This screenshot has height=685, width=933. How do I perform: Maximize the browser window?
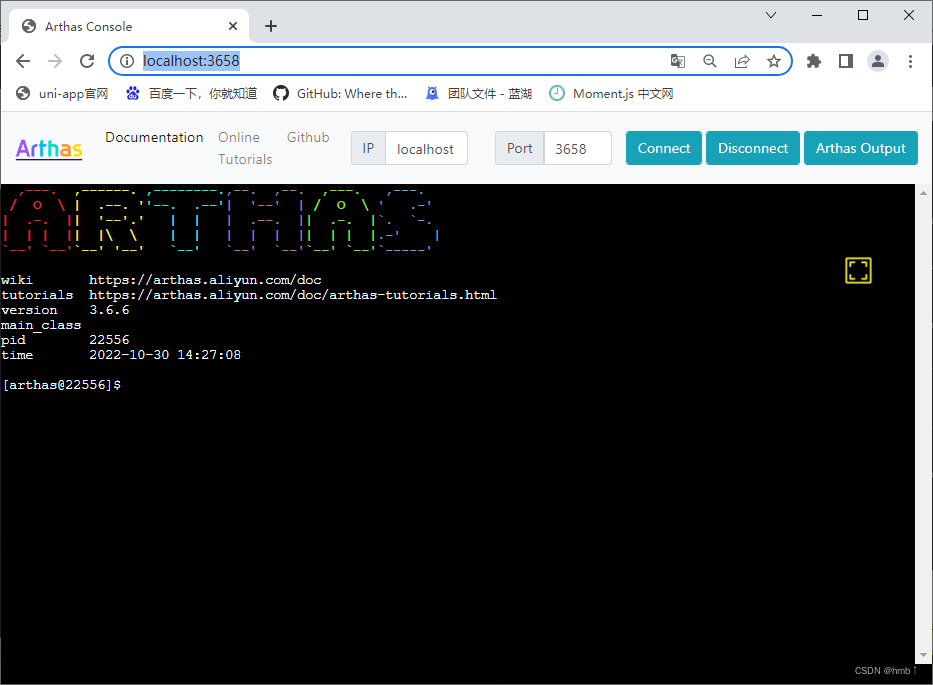[x=863, y=15]
